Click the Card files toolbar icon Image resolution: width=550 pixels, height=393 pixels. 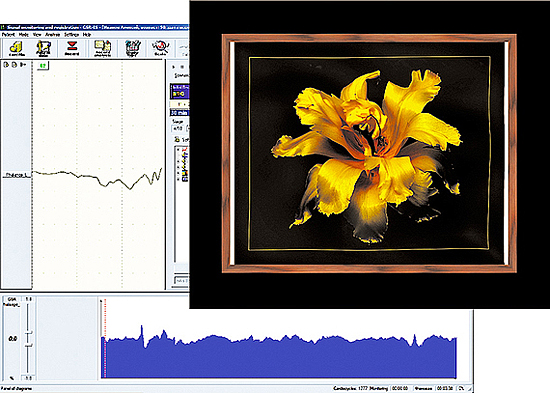(x=16, y=48)
